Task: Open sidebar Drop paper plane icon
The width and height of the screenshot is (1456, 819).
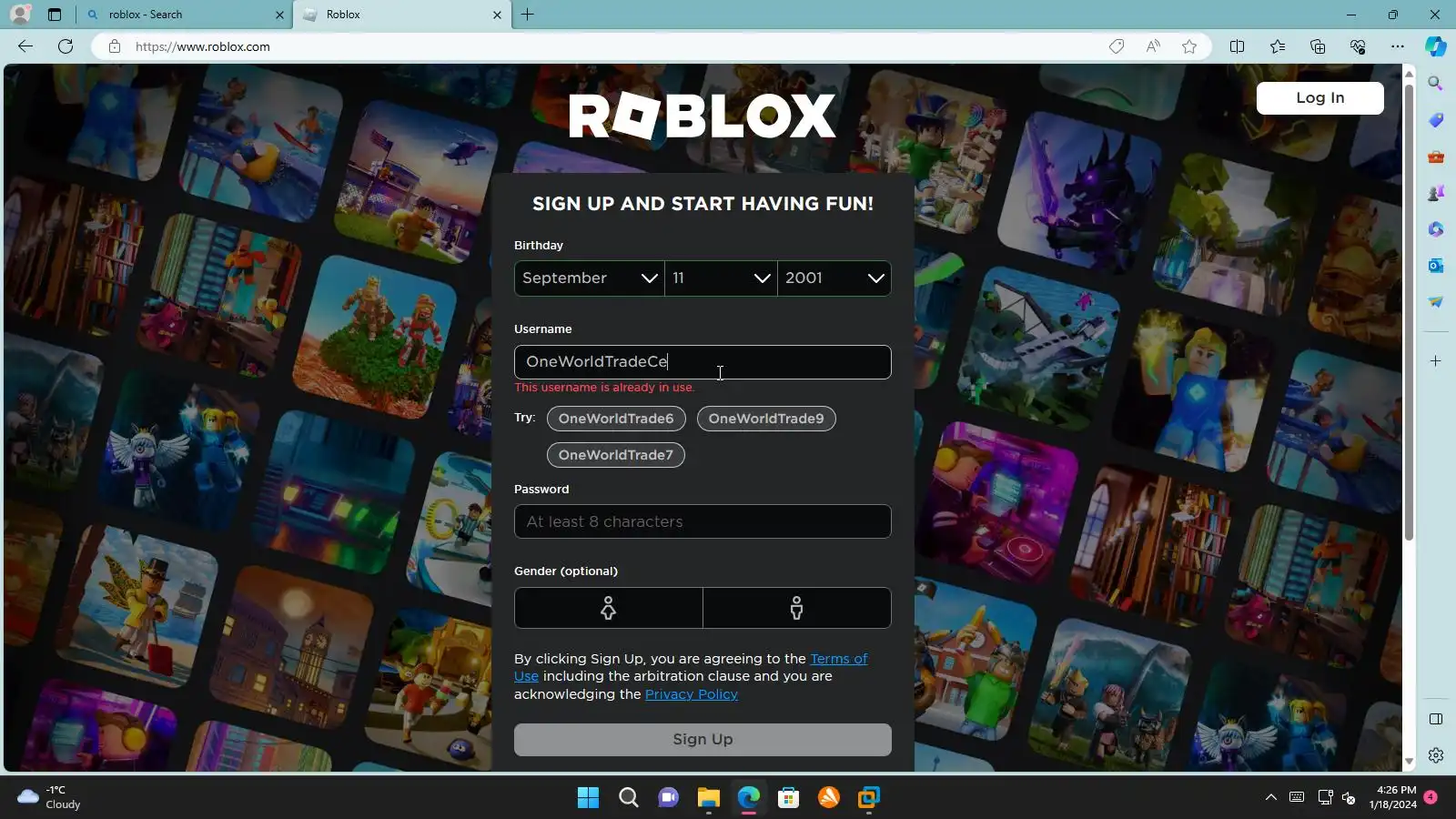Action: (x=1436, y=302)
